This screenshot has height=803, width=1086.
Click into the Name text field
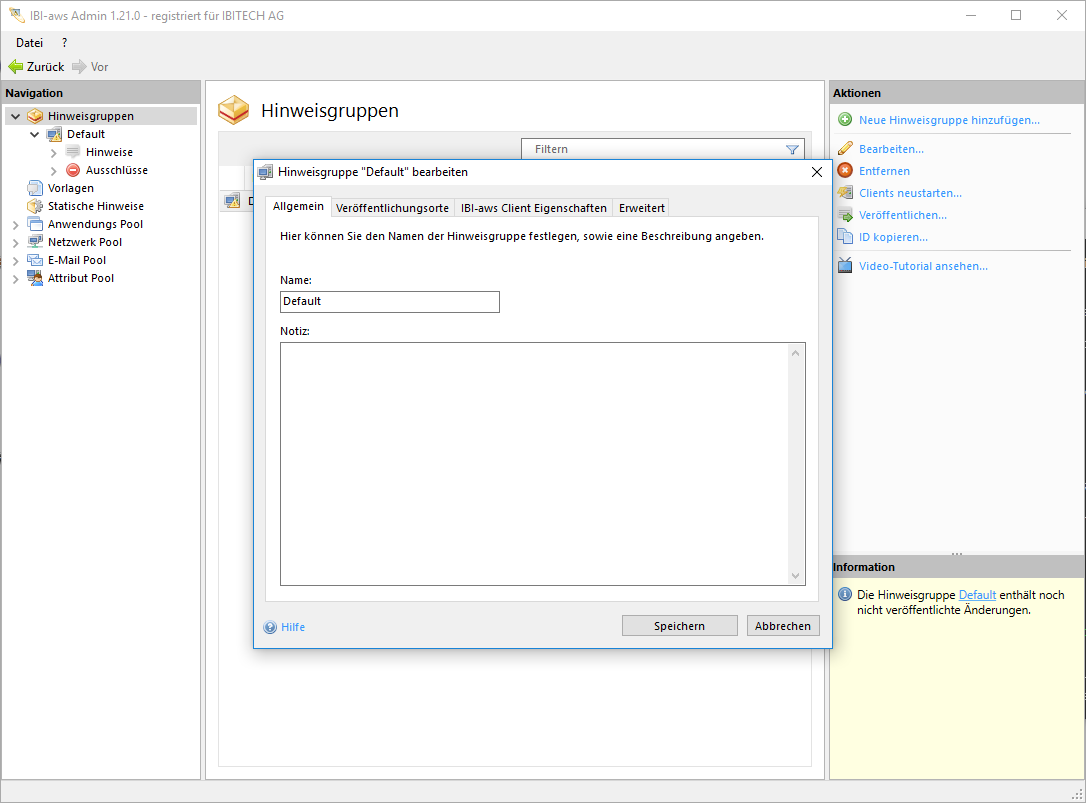390,302
